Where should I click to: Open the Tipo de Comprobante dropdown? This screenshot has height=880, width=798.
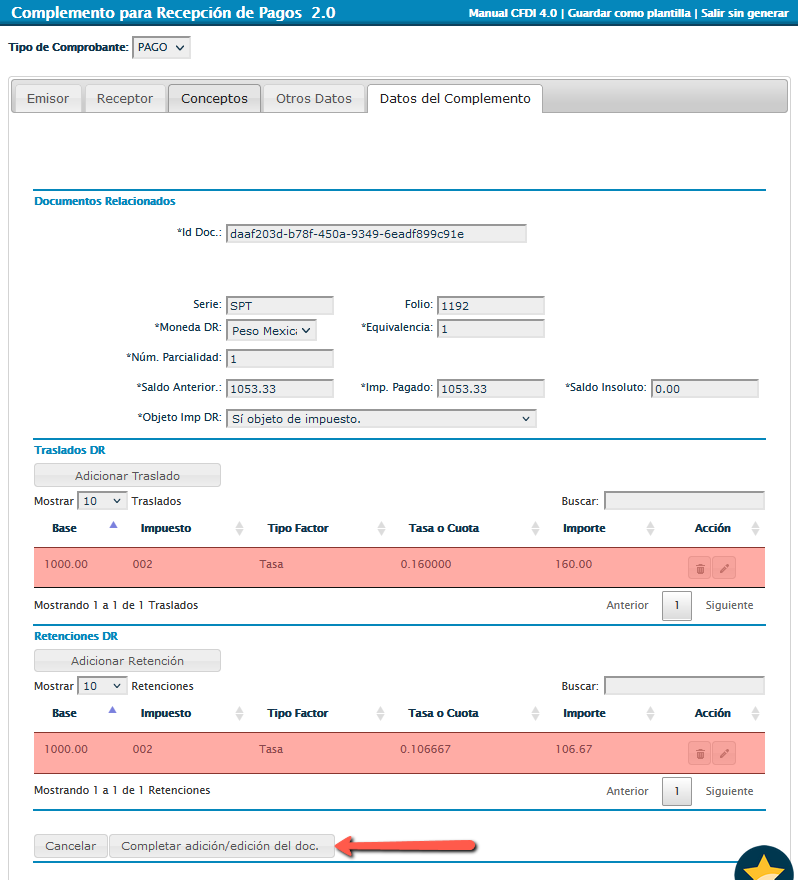tap(160, 47)
